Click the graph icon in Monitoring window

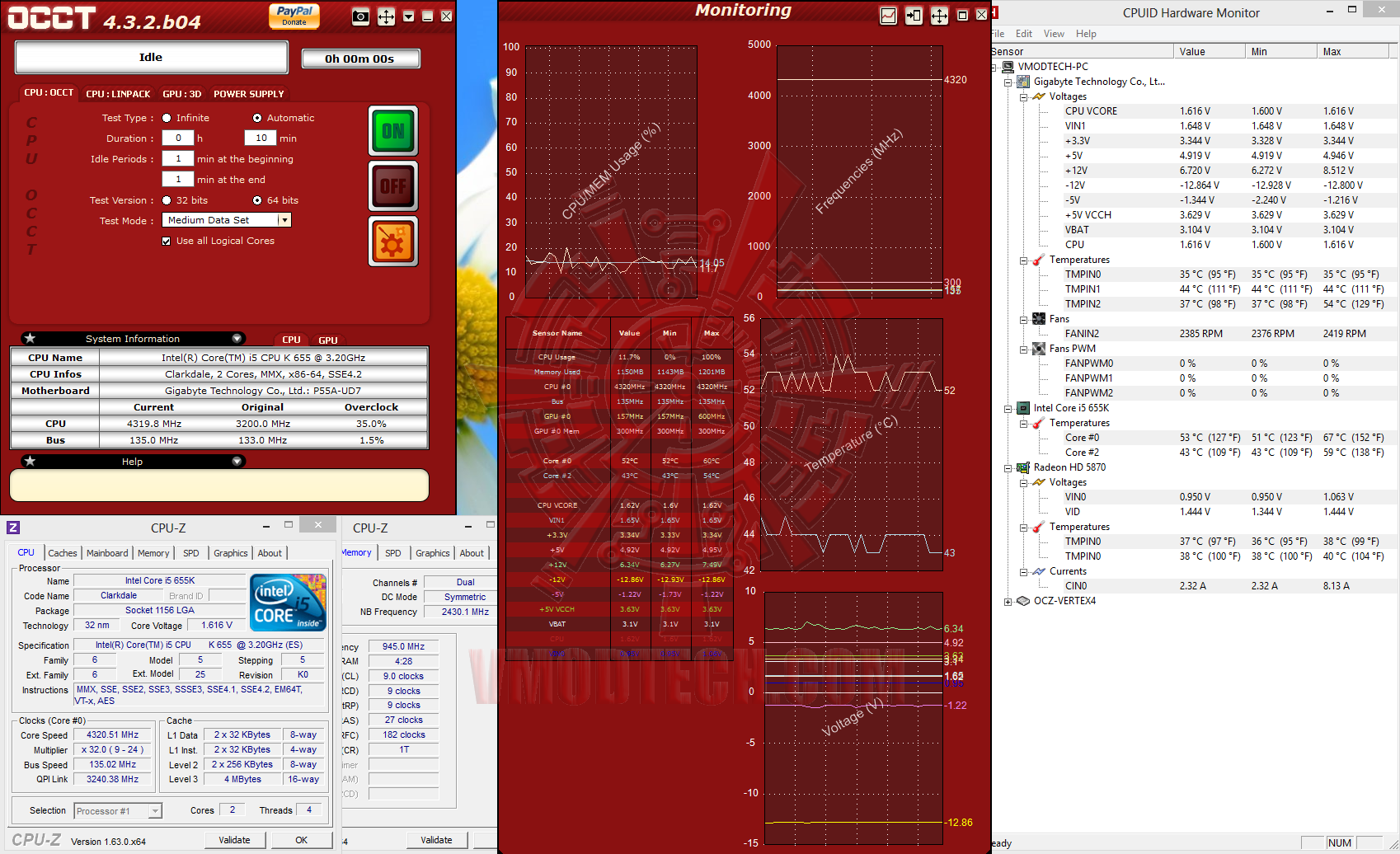(888, 16)
